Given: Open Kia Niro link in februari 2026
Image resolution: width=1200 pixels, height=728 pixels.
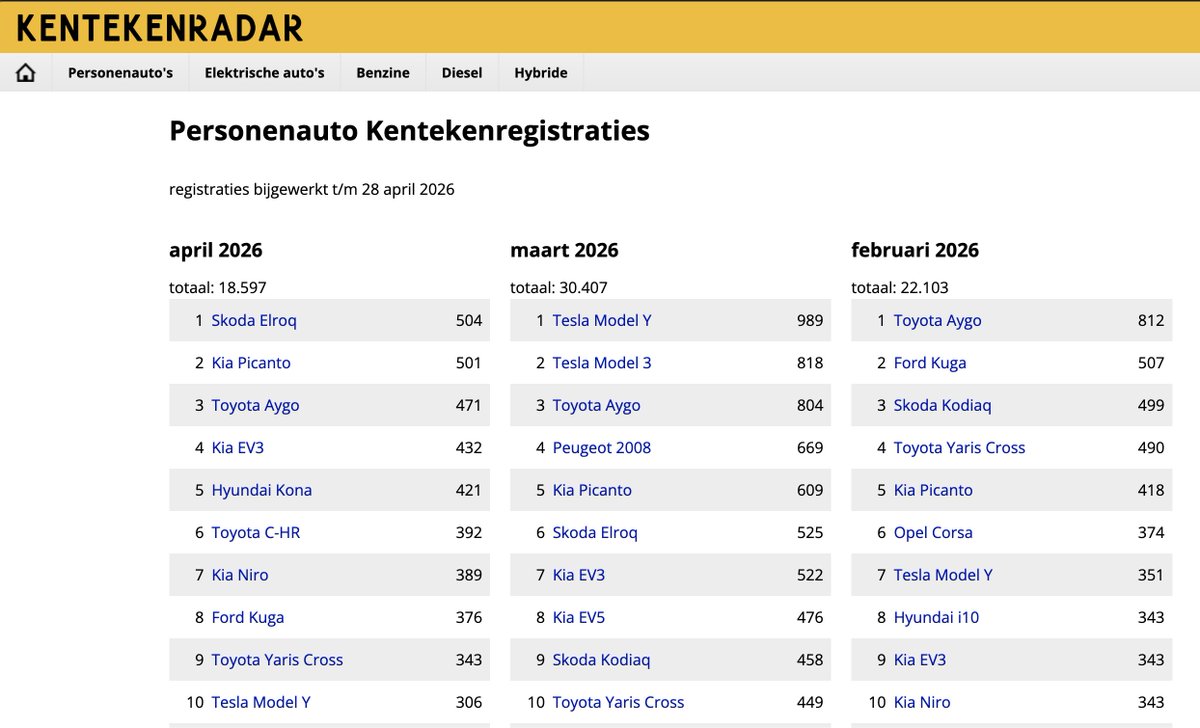Looking at the screenshot, I should (x=922, y=703).
